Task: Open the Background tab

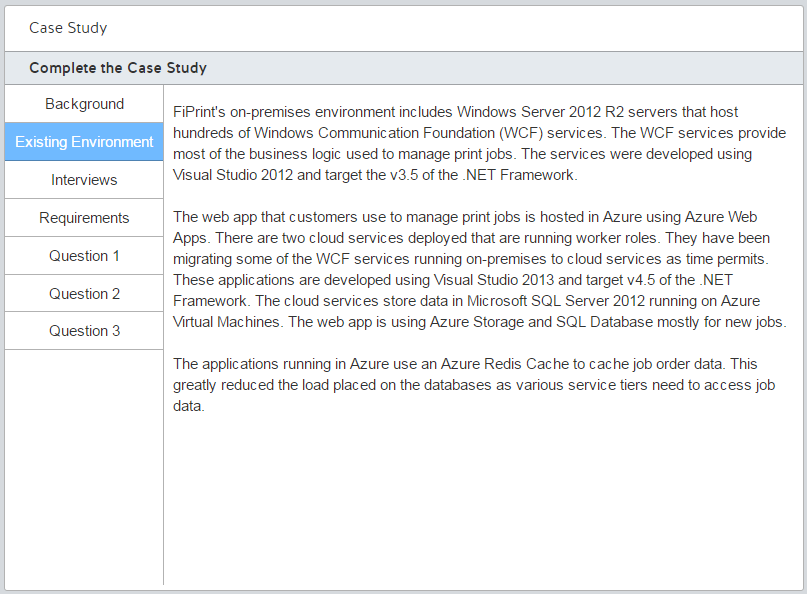Action: click(84, 104)
